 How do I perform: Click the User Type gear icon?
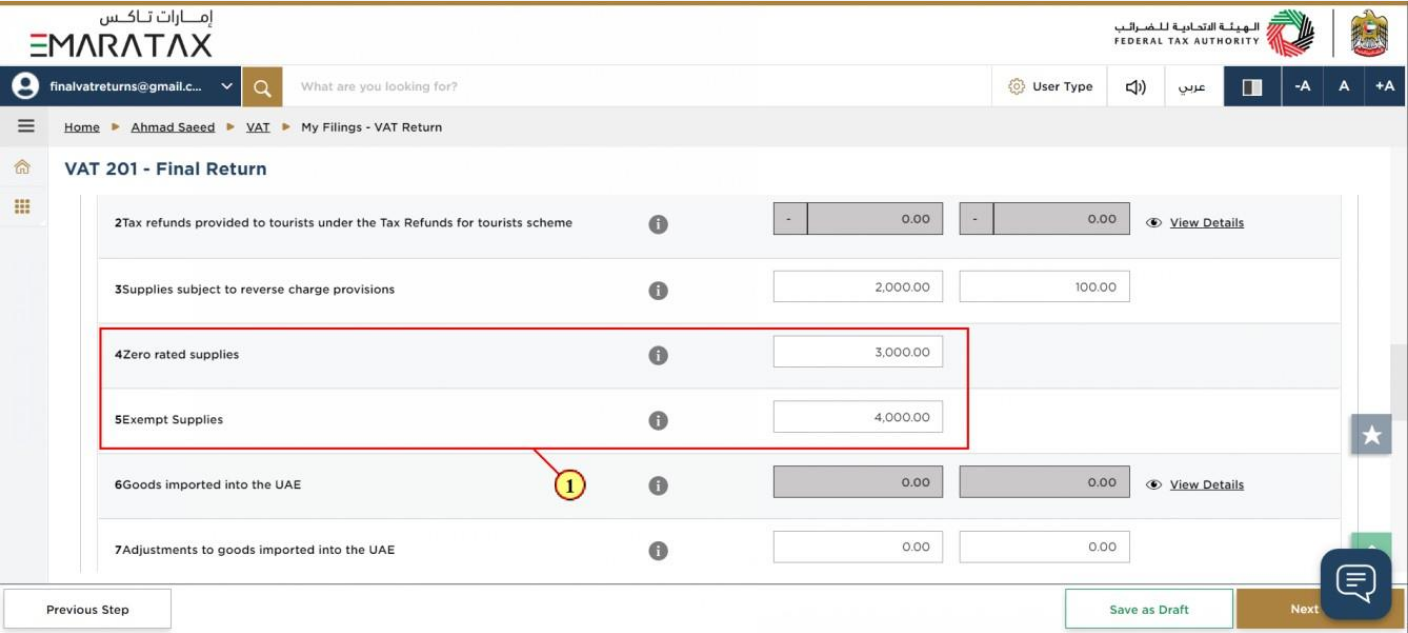click(1017, 87)
